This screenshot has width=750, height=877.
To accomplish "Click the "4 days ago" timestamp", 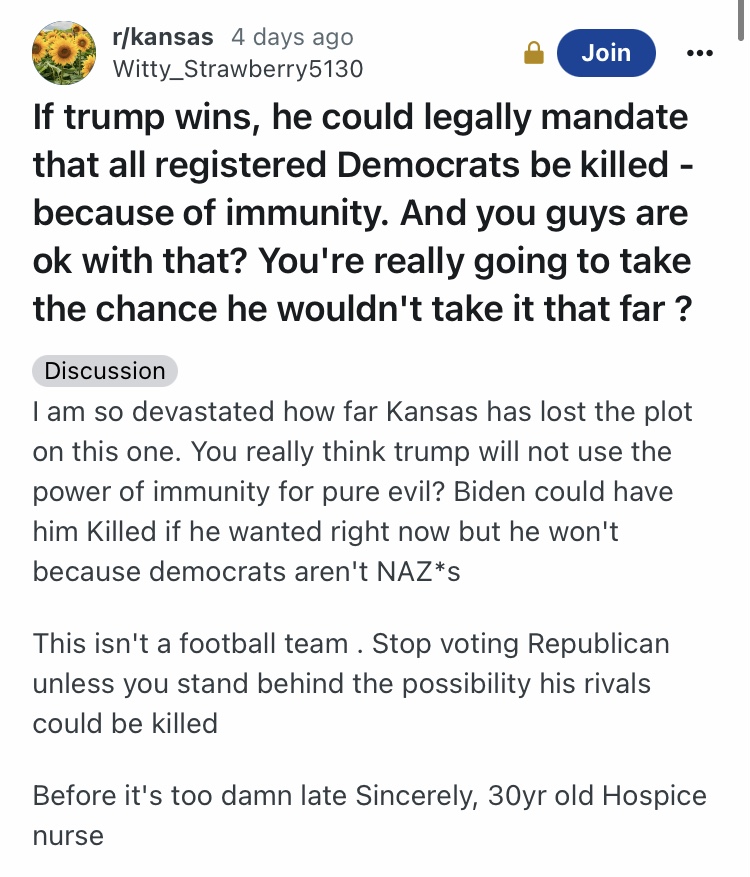I will [x=292, y=37].
